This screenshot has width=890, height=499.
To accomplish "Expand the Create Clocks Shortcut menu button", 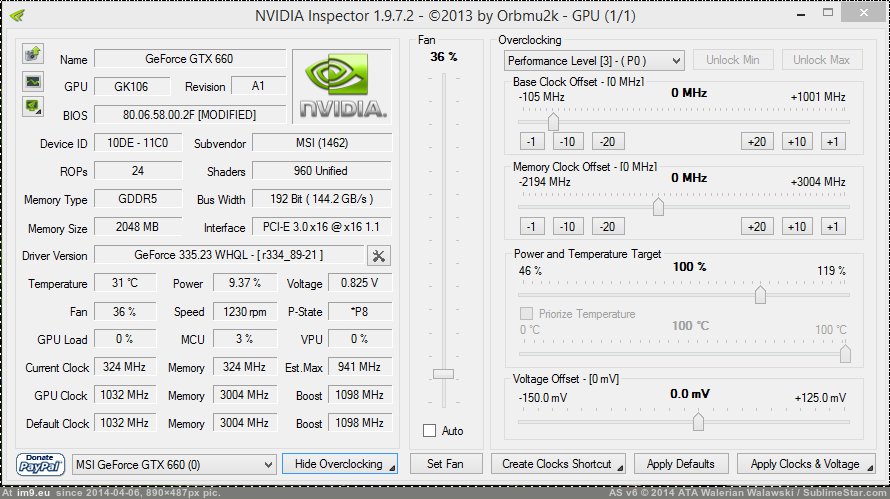I will 559,464.
